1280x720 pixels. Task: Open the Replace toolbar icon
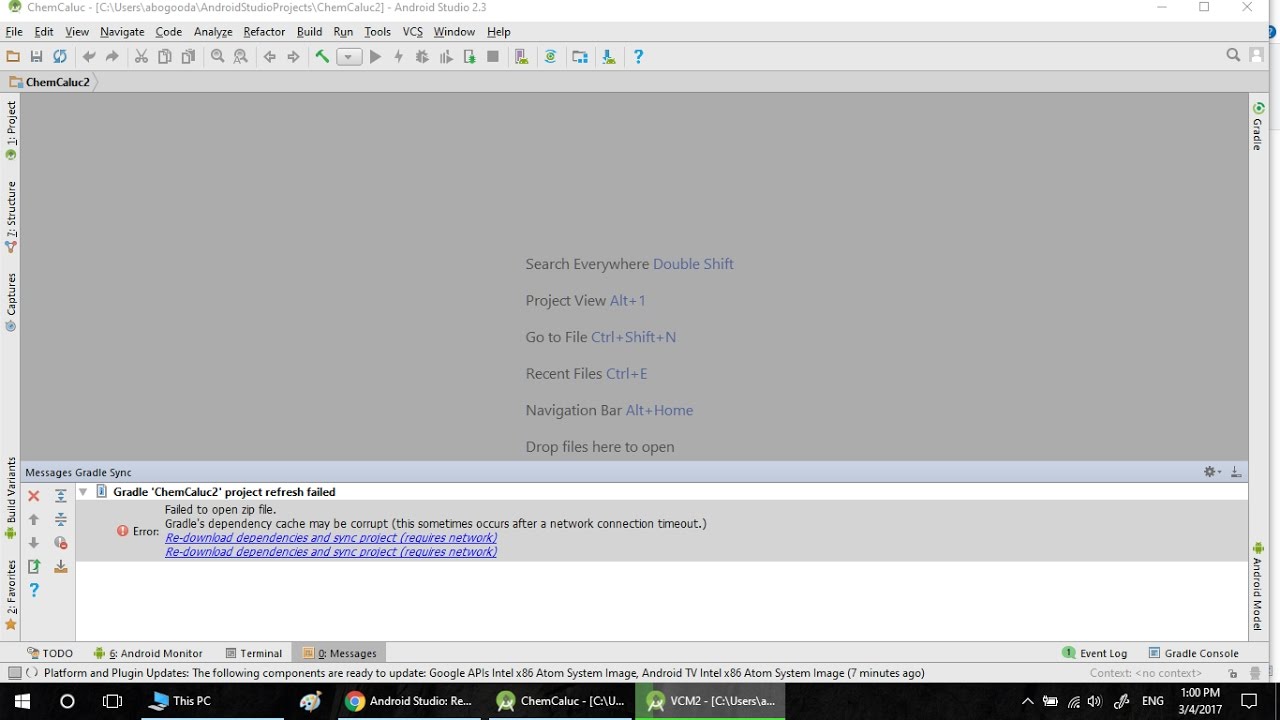[x=240, y=57]
